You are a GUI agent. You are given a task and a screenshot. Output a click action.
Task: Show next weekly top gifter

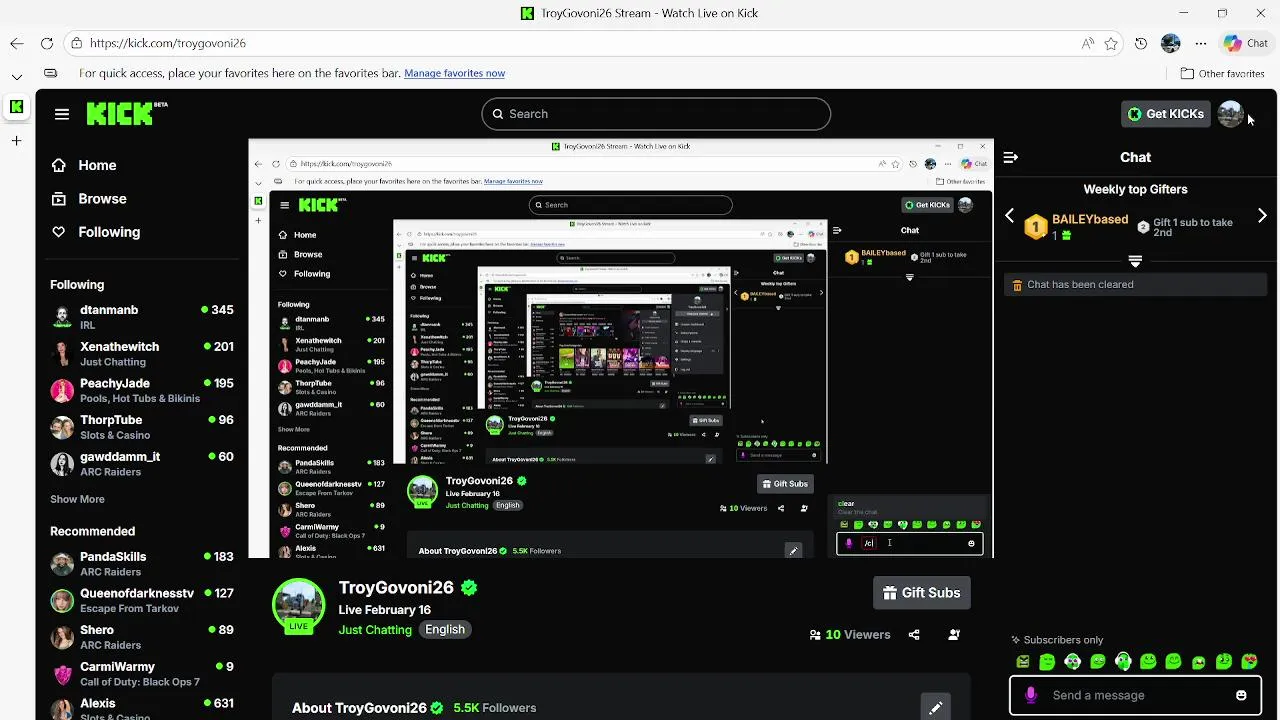pos(1262,216)
